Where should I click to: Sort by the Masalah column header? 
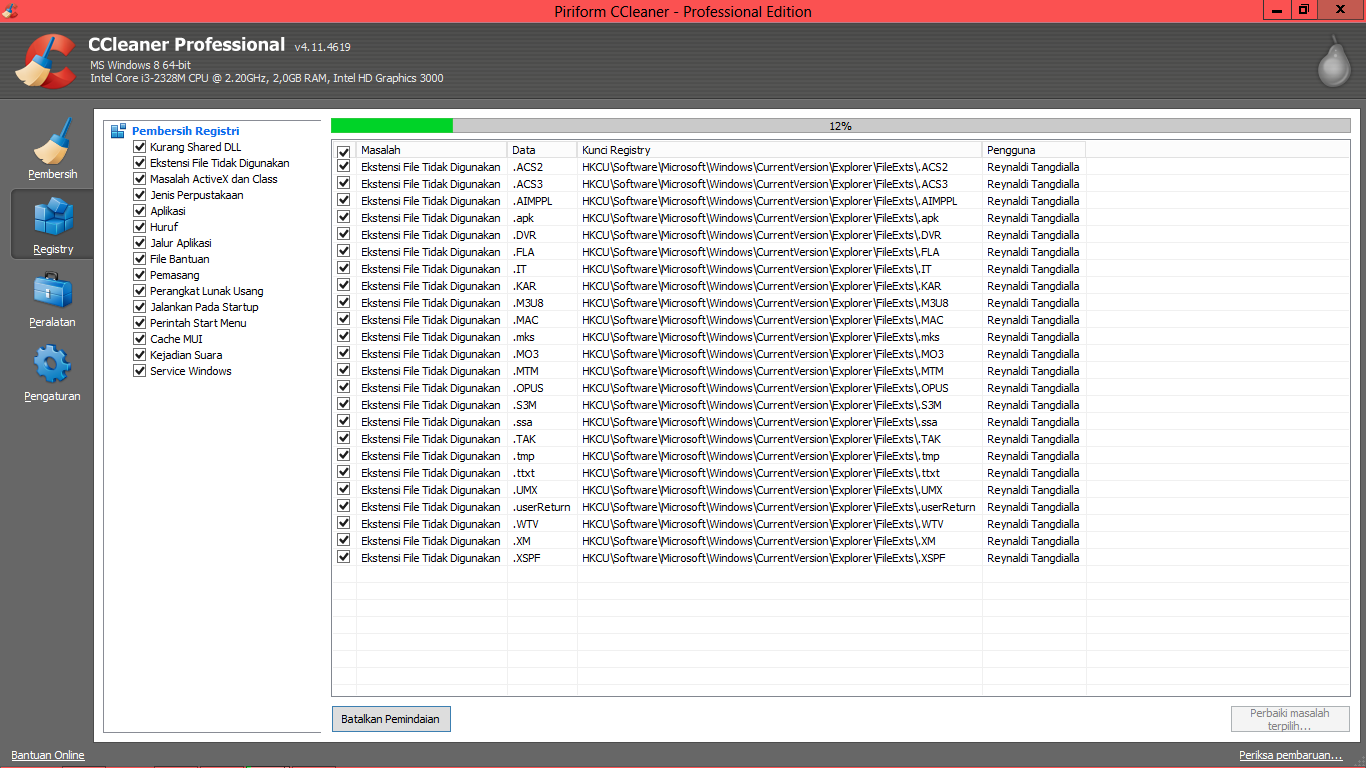pos(432,150)
